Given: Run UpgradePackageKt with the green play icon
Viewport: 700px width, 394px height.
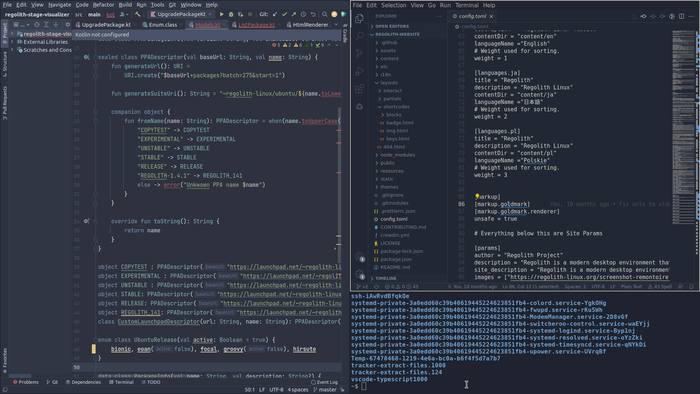Looking at the screenshot, I should (221, 14).
